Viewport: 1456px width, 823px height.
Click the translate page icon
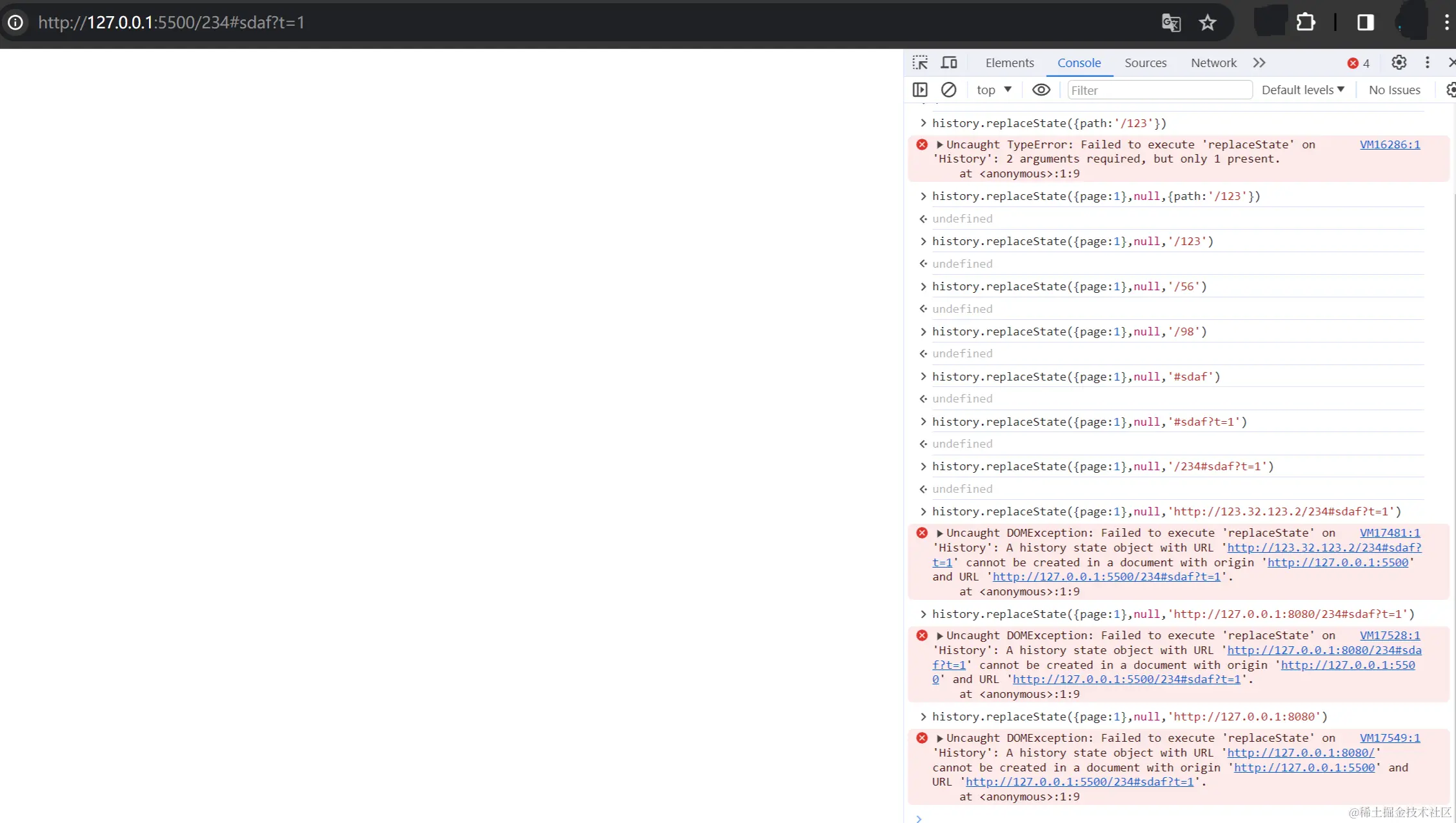coord(1171,23)
